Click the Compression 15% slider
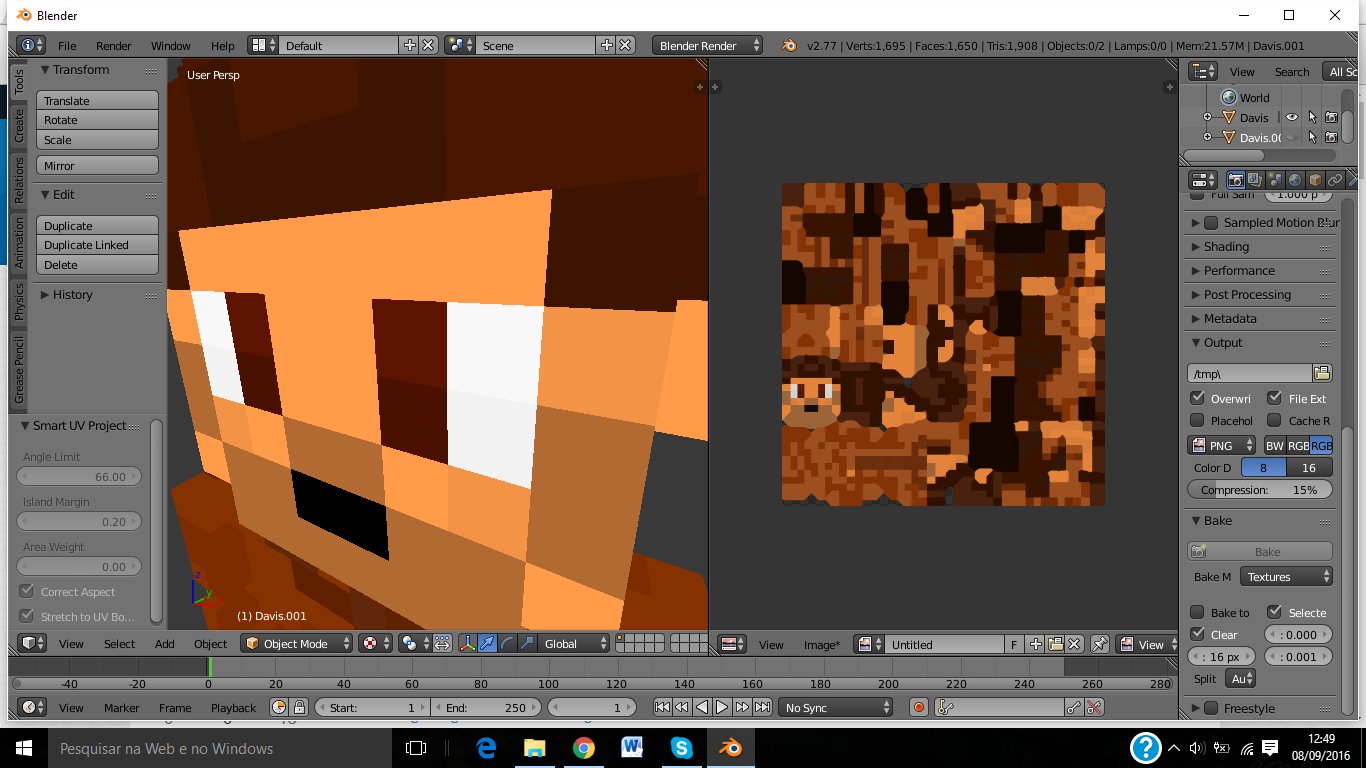This screenshot has width=1366, height=768. (x=1259, y=490)
